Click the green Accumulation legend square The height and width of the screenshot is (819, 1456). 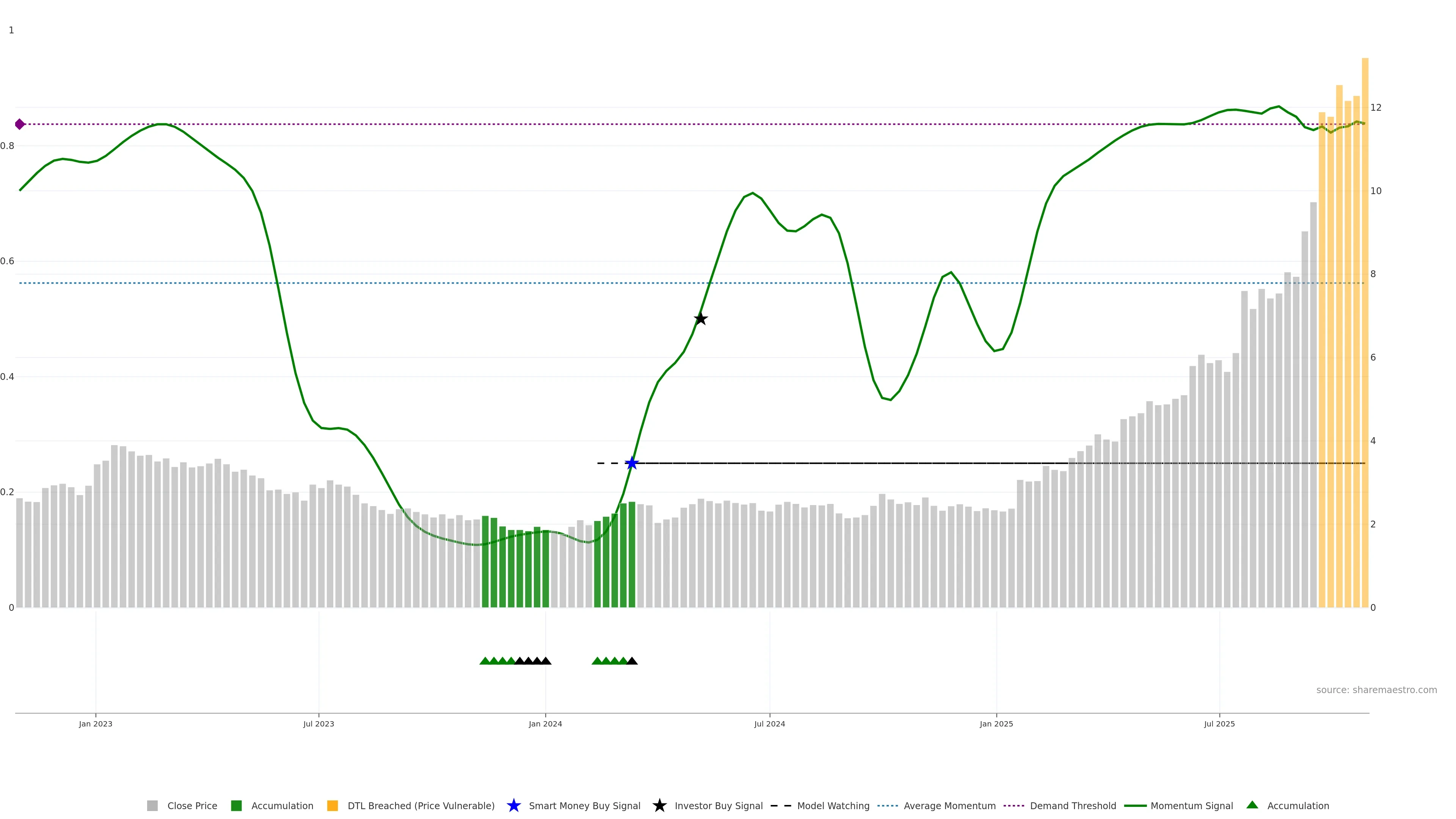tap(236, 806)
